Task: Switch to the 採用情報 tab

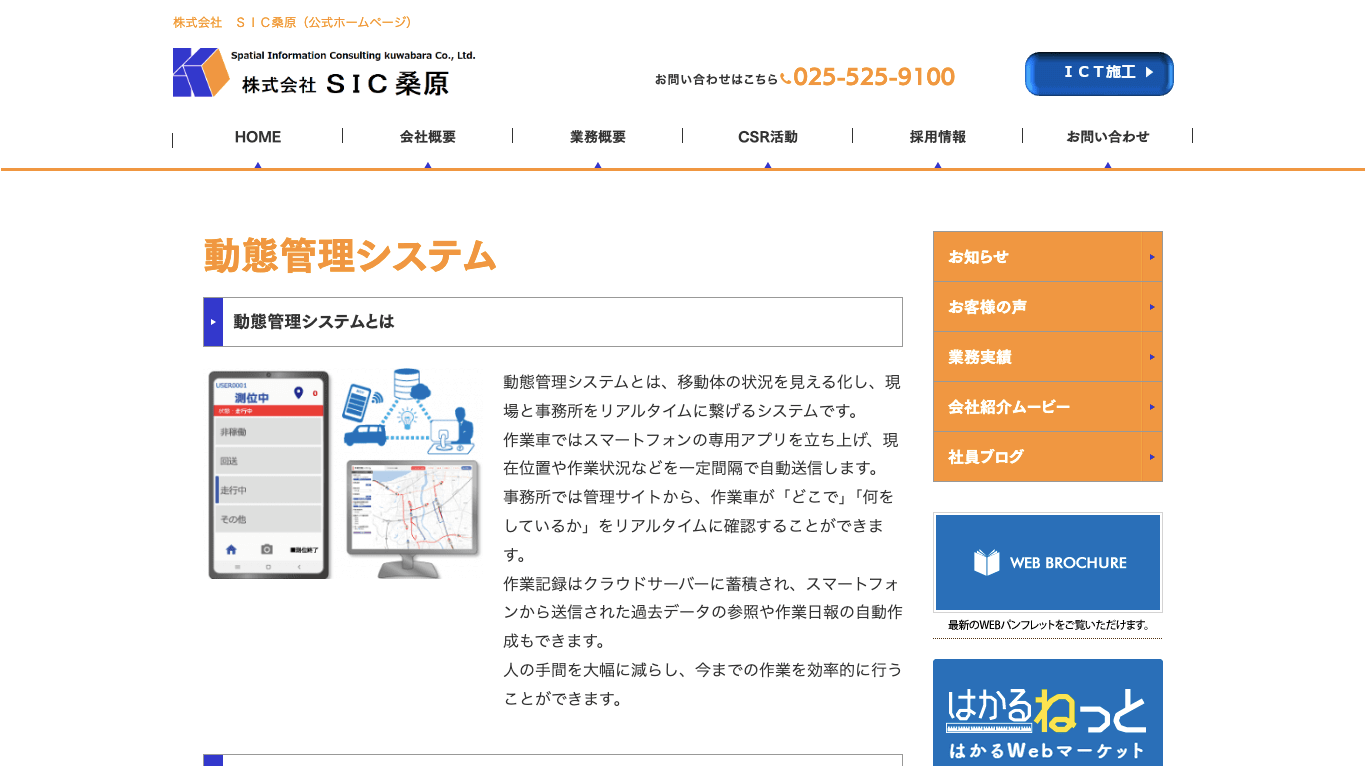Action: tap(937, 136)
